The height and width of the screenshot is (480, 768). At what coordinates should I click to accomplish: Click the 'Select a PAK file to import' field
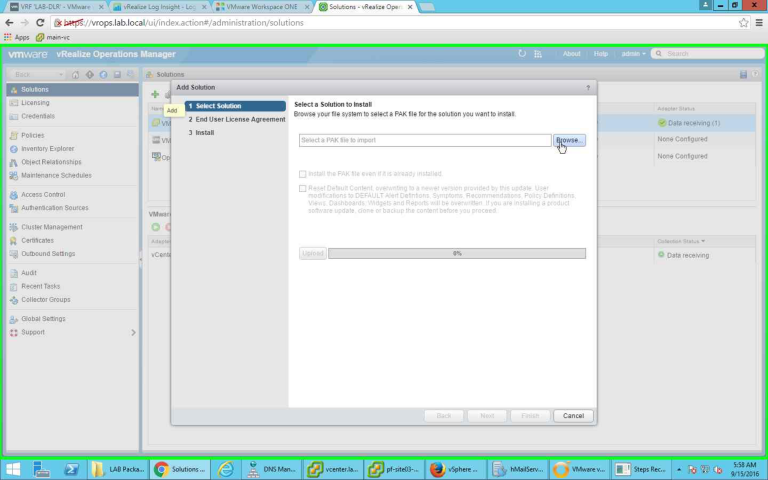[x=424, y=140]
